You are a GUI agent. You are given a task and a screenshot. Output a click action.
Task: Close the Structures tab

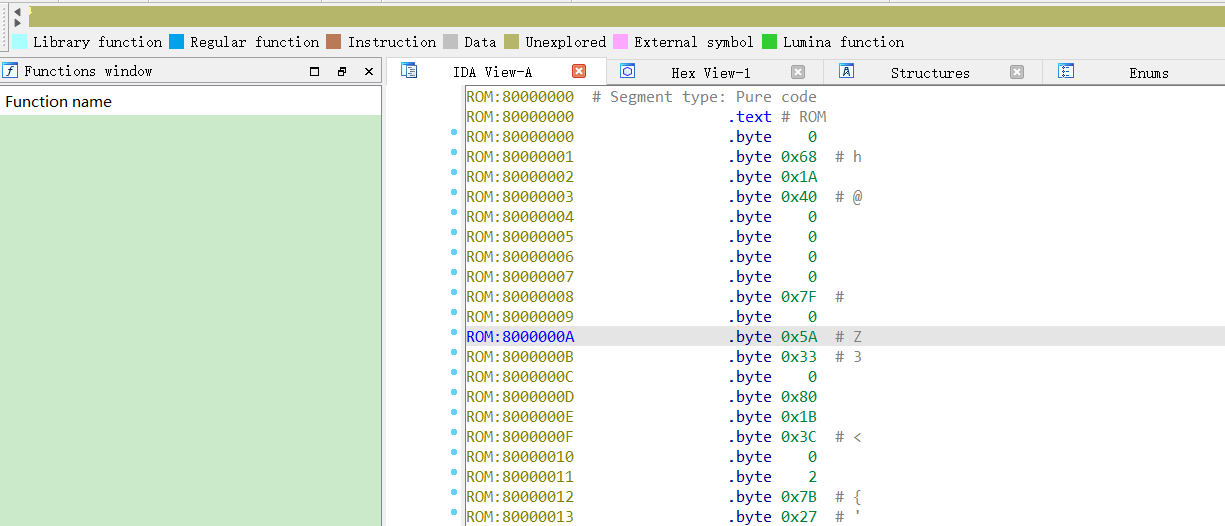(x=1017, y=72)
